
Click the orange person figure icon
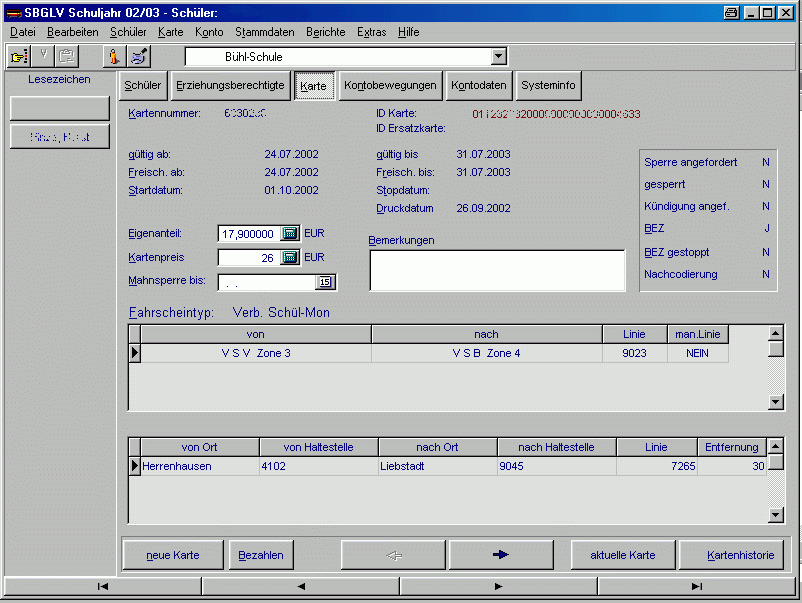114,56
